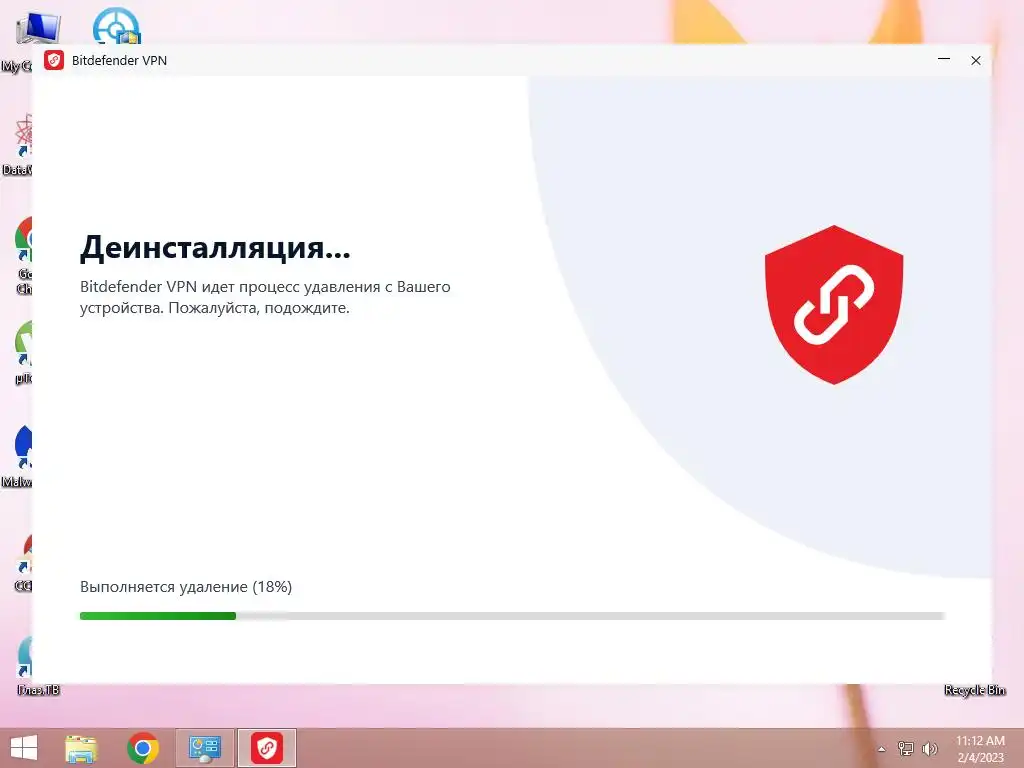Select Bitdefender VPN taskbar button

267,748
